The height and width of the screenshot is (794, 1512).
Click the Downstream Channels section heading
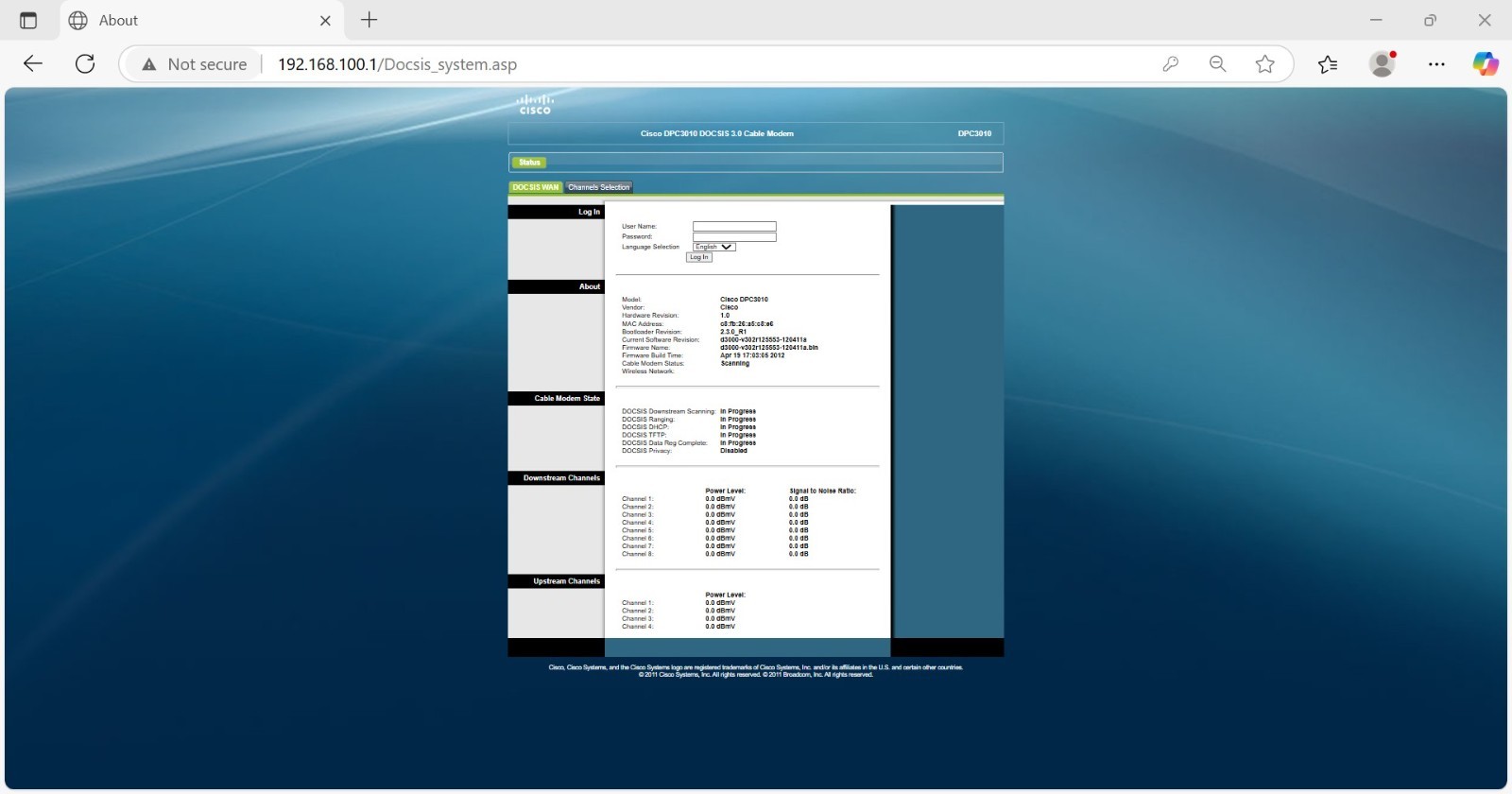pyautogui.click(x=561, y=478)
